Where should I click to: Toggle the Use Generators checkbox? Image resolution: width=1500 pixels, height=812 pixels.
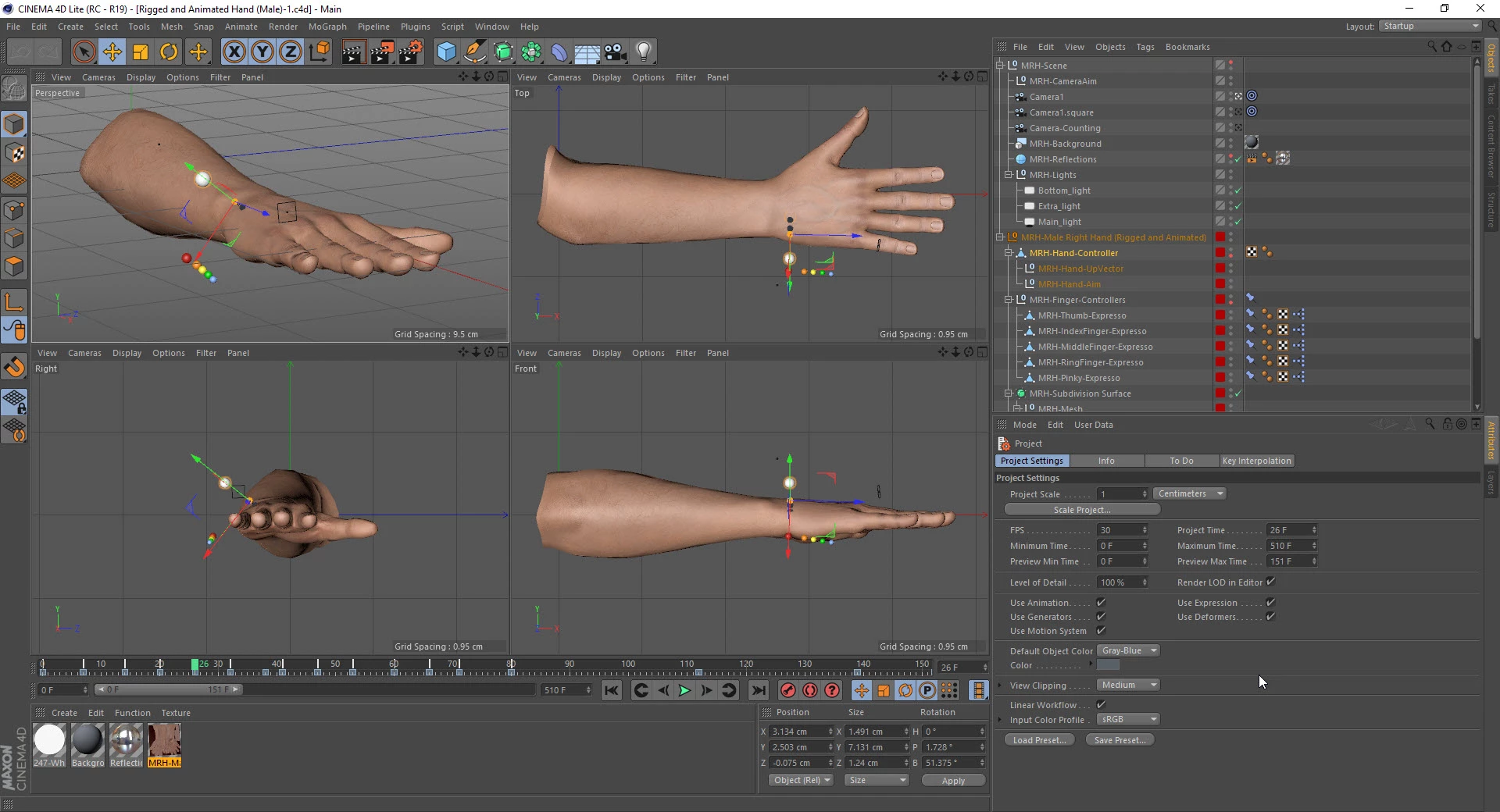point(1101,617)
